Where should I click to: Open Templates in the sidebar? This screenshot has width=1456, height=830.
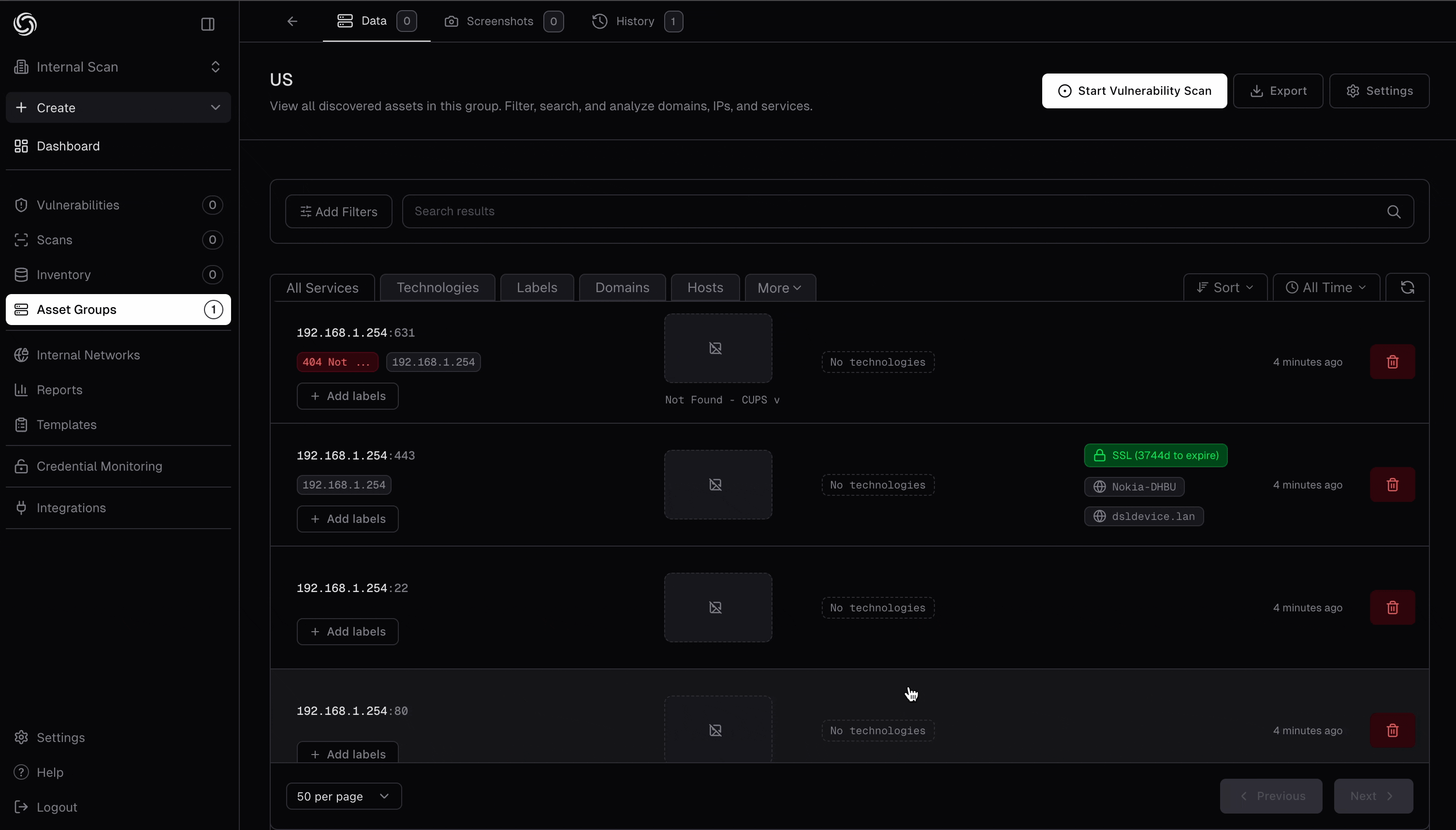point(118,425)
